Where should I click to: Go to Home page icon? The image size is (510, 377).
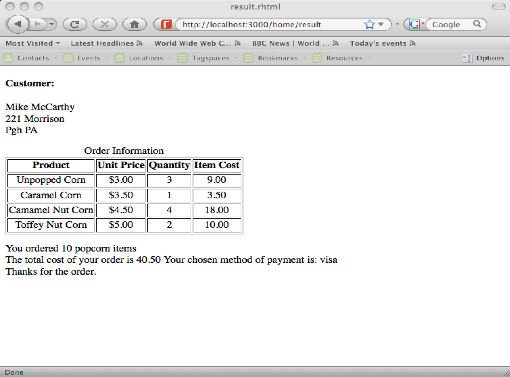click(134, 24)
